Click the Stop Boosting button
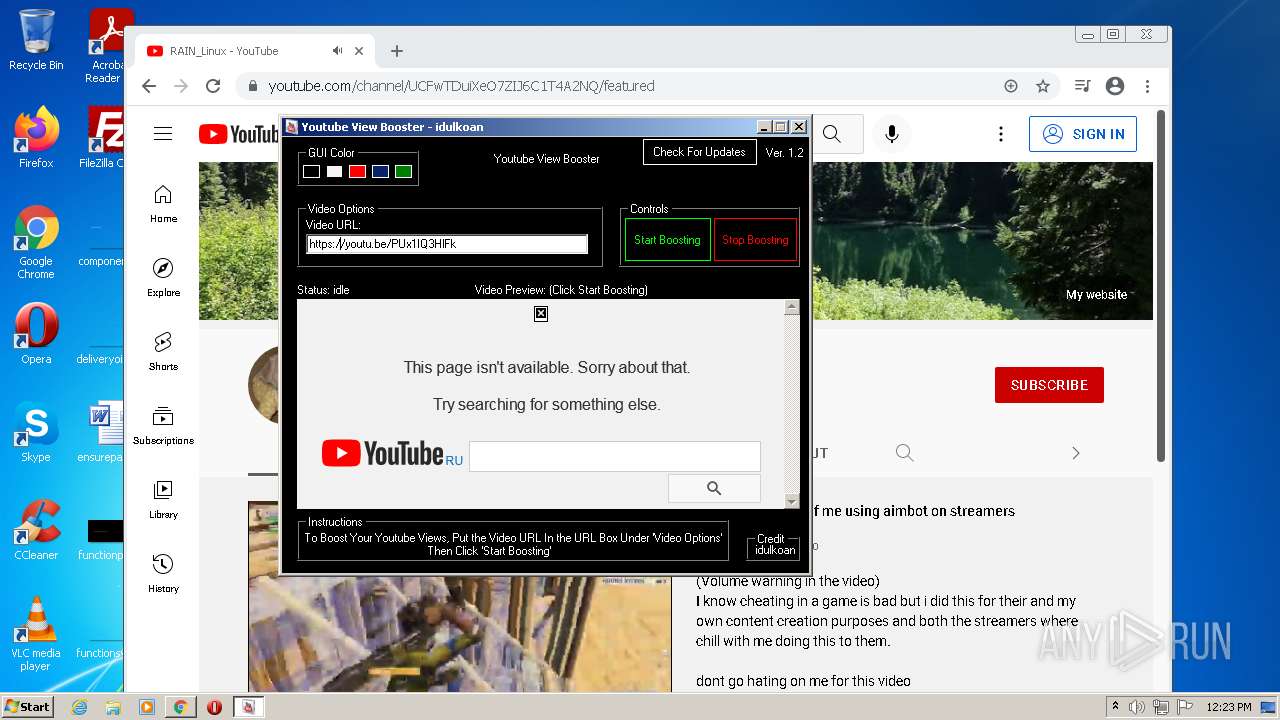This screenshot has height=720, width=1280. [x=755, y=240]
